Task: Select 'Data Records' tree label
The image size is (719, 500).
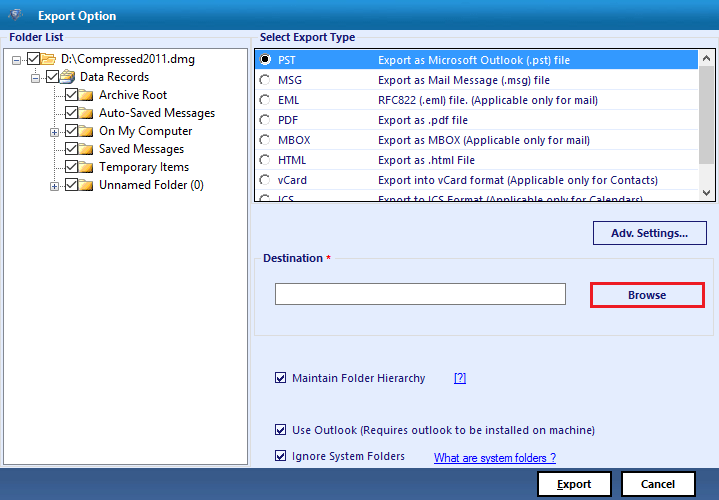Action: click(115, 77)
